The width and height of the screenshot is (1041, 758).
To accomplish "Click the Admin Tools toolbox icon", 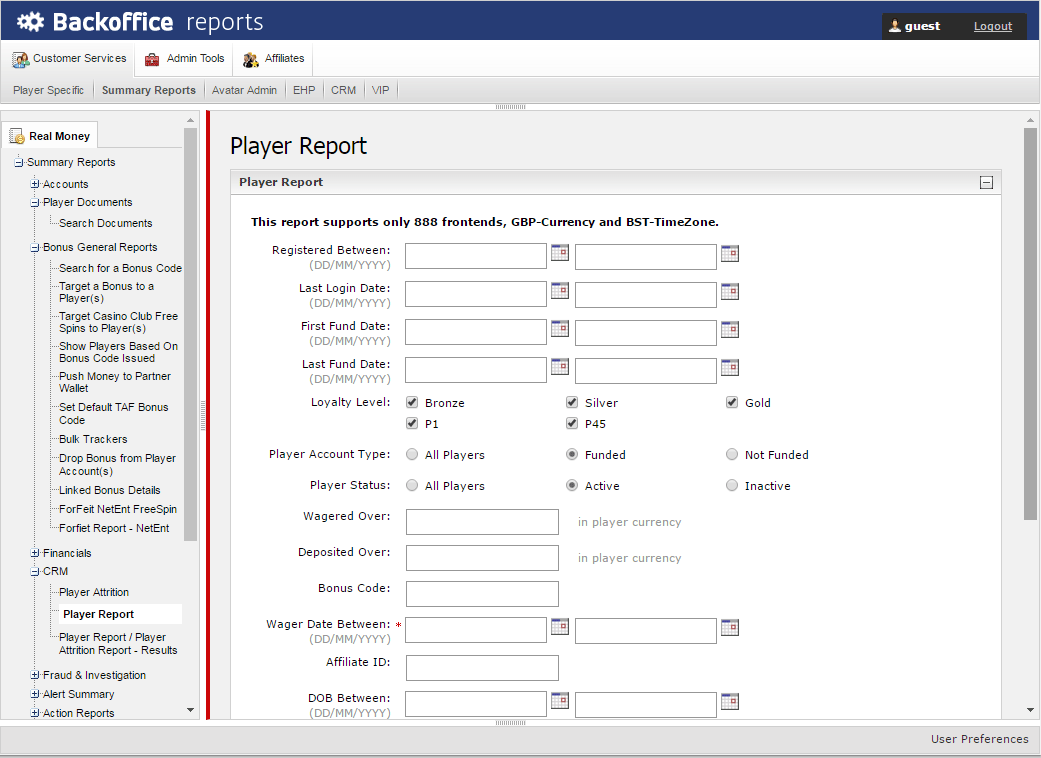I will pyautogui.click(x=152, y=59).
